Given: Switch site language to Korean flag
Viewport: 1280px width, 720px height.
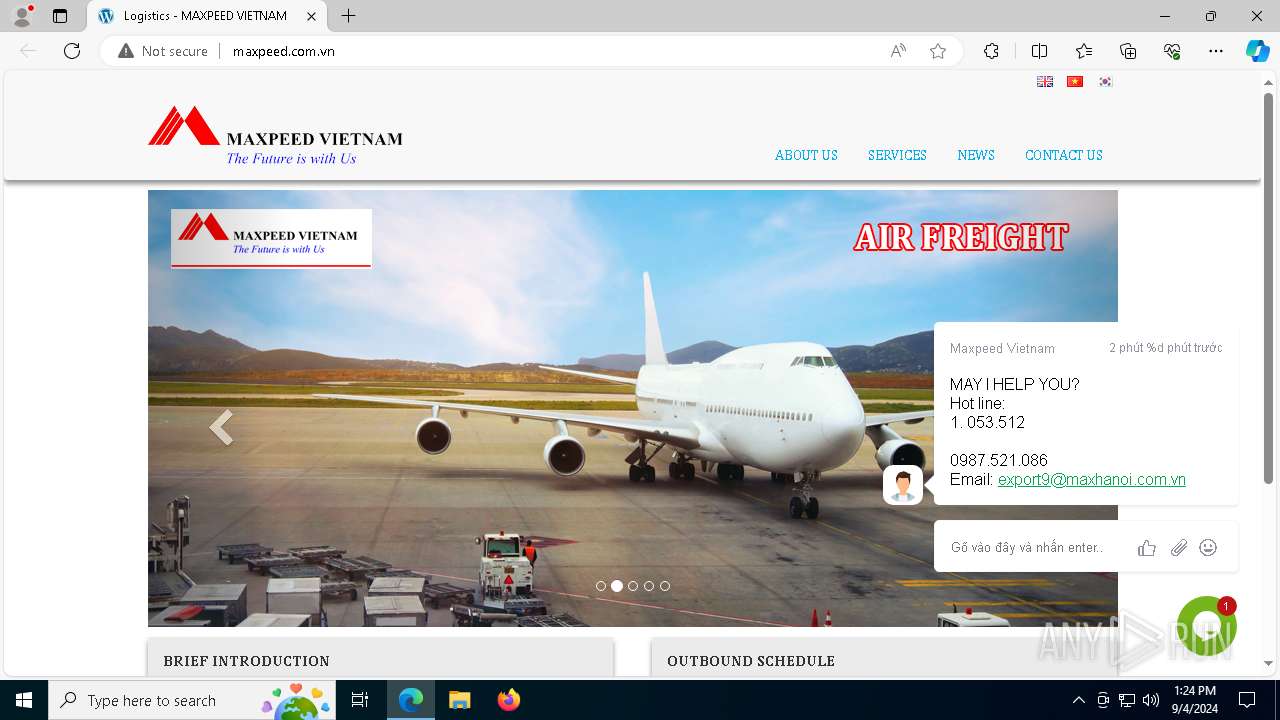Looking at the screenshot, I should click(1105, 82).
